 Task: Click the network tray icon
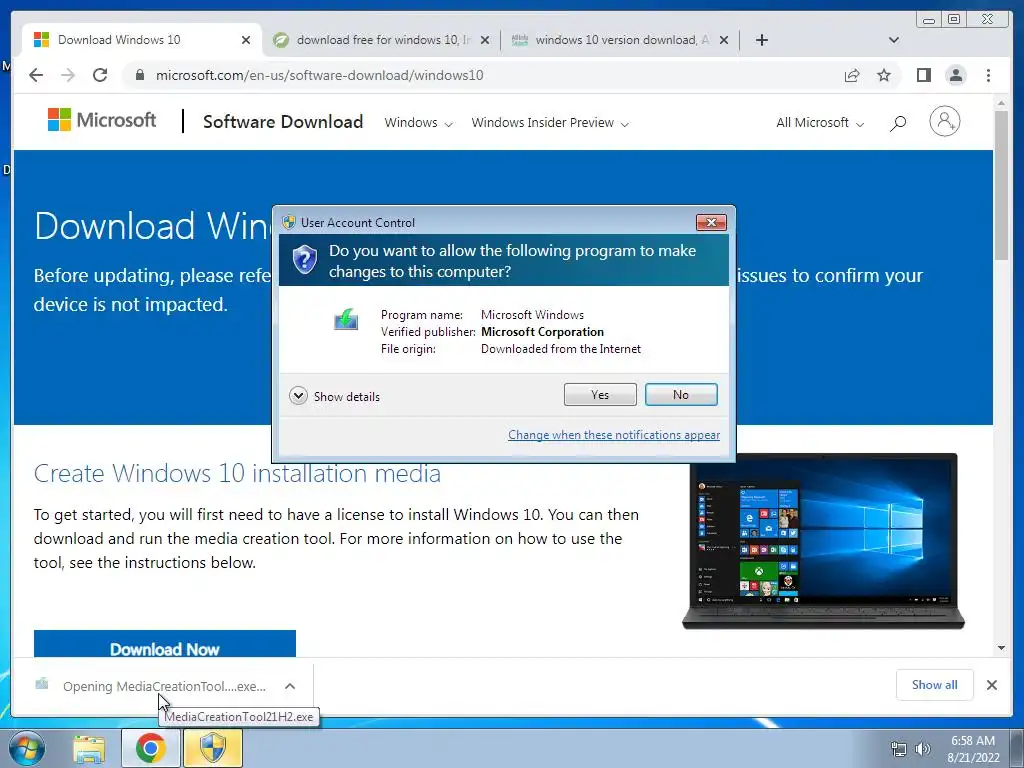[x=899, y=749]
